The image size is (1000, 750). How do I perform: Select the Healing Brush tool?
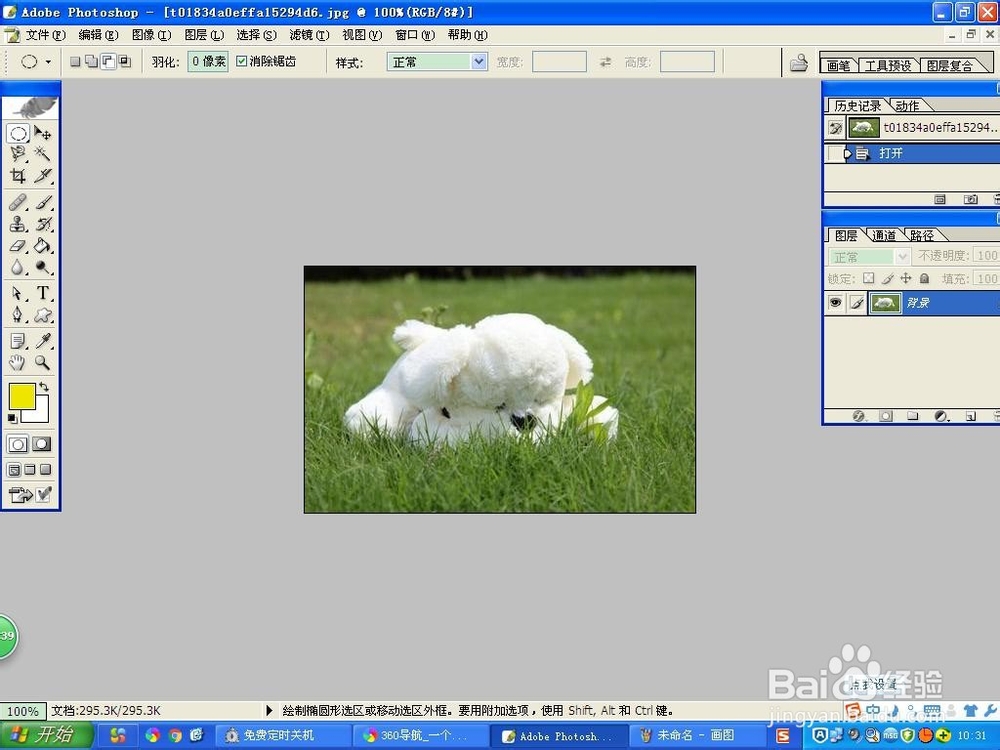18,203
